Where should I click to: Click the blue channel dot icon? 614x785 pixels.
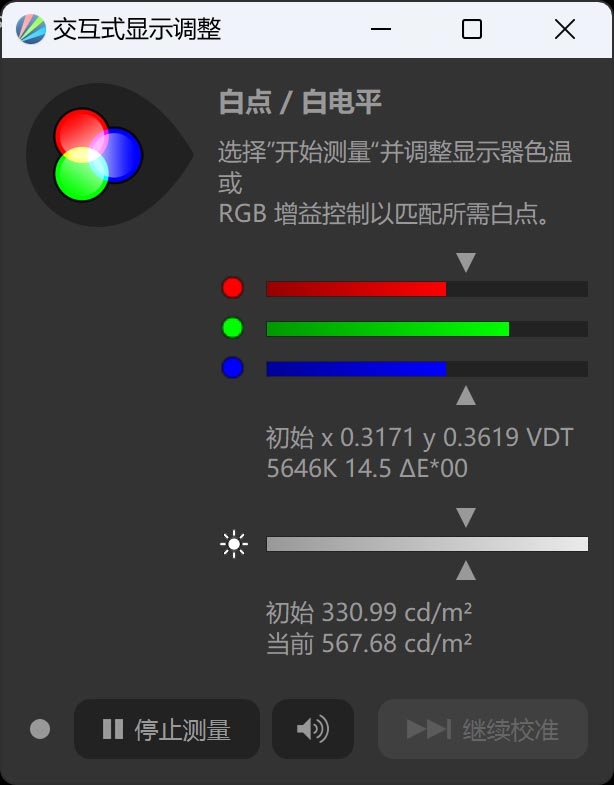pos(232,368)
